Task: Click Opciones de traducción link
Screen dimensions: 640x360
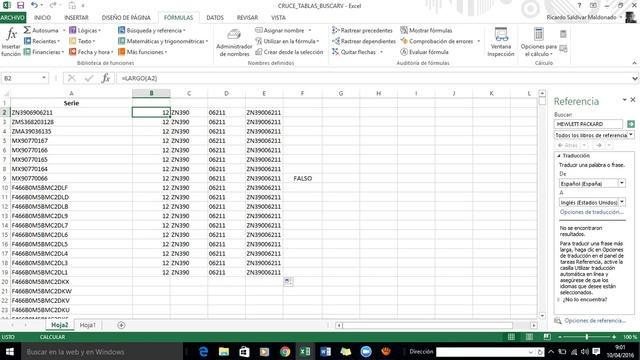Action: click(x=591, y=212)
